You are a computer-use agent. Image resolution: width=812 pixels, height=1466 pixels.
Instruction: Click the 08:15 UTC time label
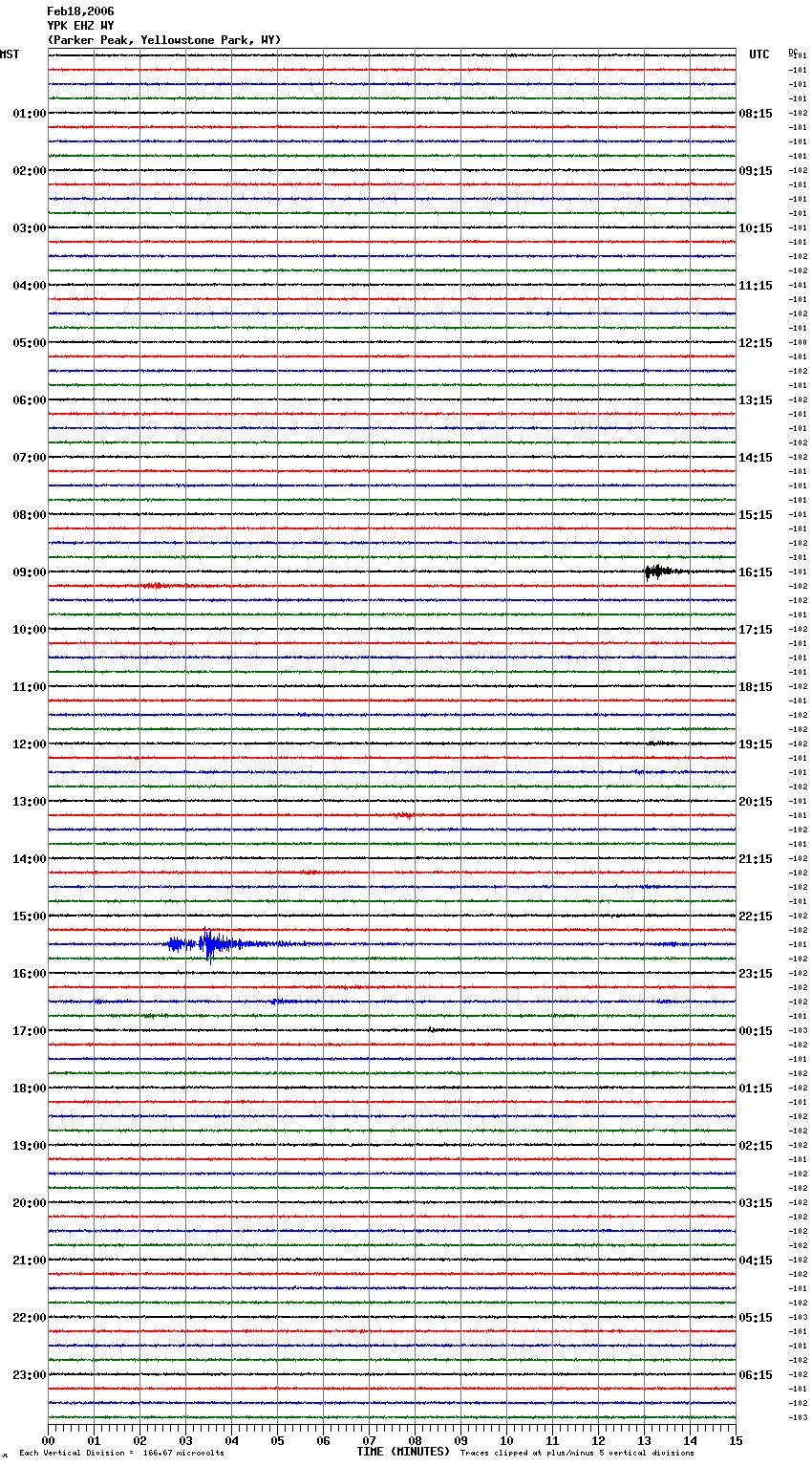tap(756, 114)
